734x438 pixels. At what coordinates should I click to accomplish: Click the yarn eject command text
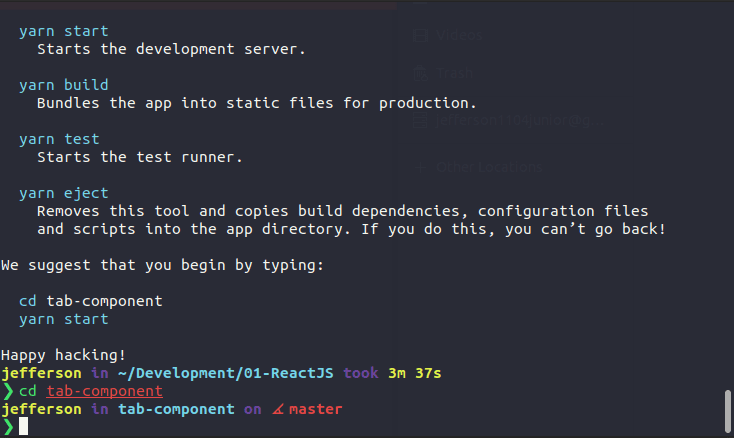coord(64,193)
